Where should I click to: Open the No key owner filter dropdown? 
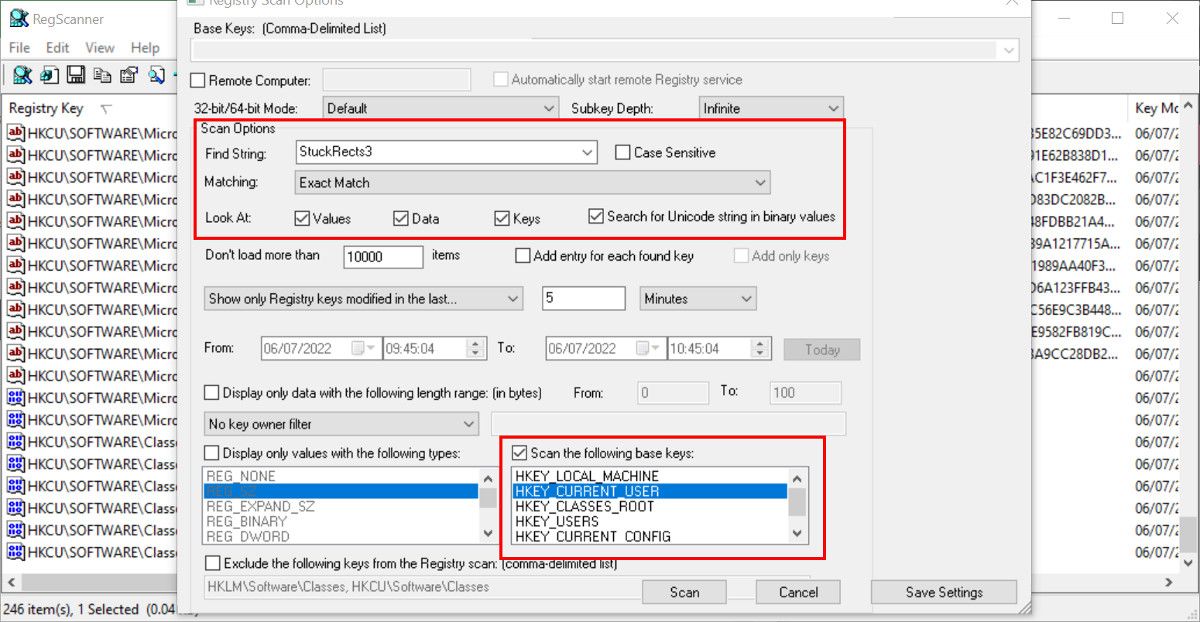(343, 424)
